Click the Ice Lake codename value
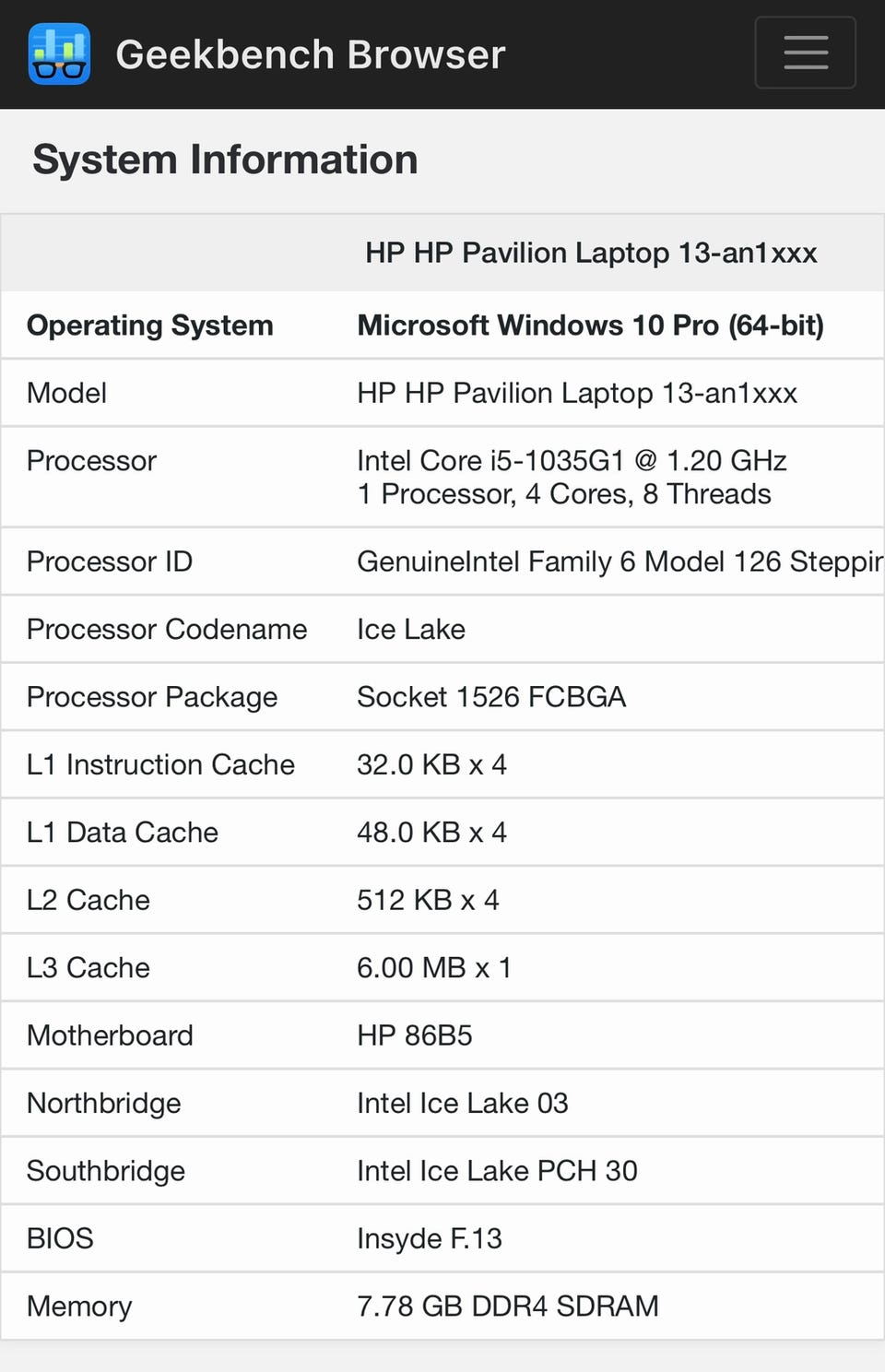Screen dimensions: 885x1372 (x=411, y=629)
